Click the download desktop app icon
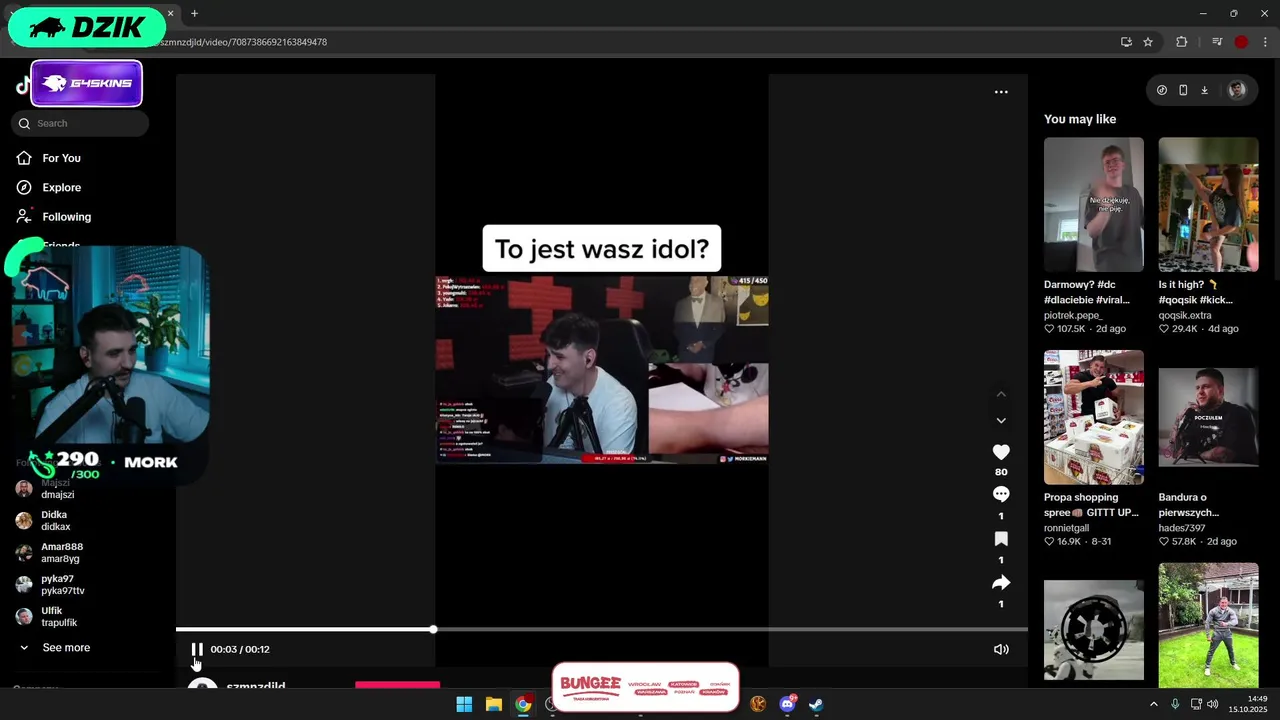Screen dimensions: 1280x720 click(1204, 90)
